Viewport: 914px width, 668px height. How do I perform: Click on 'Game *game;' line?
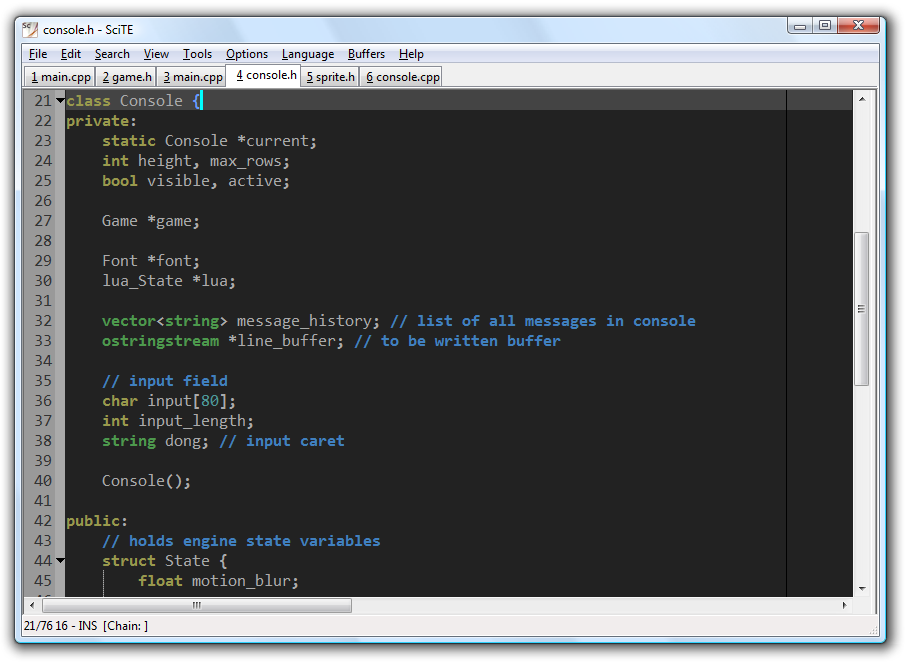point(151,222)
